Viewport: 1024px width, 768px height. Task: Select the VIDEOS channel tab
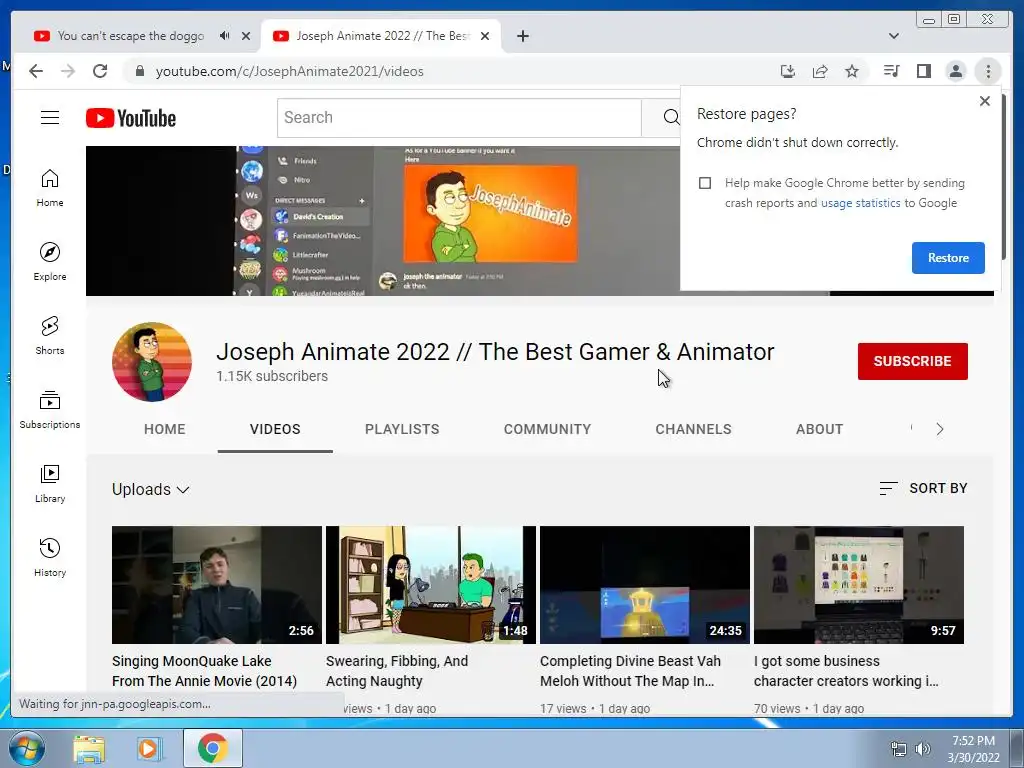click(x=275, y=429)
